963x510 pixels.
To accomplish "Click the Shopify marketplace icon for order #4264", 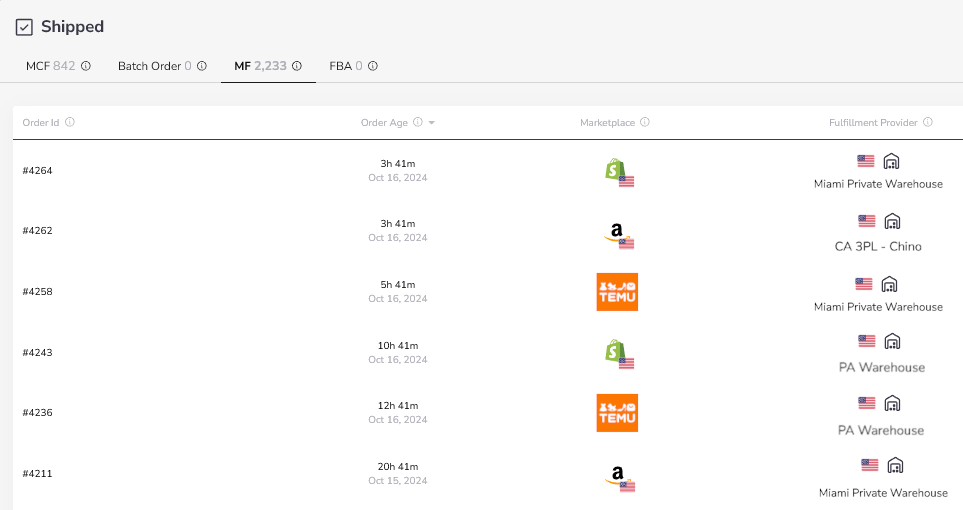I will [616, 171].
